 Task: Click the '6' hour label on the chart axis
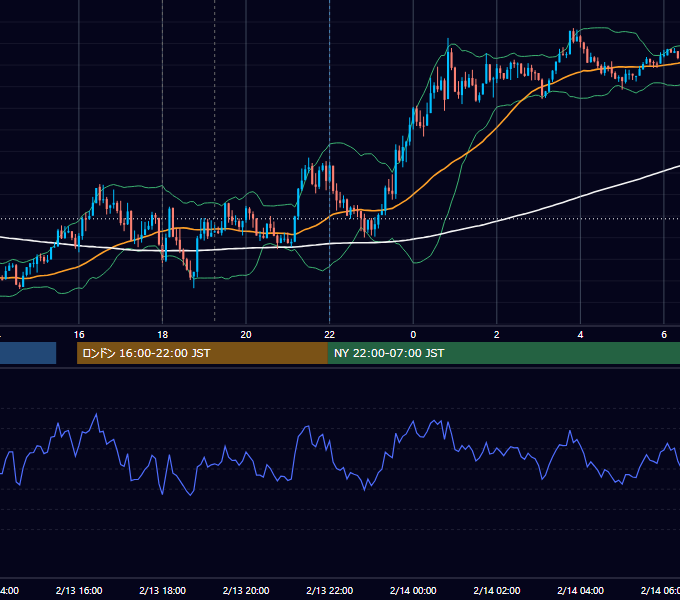click(x=664, y=335)
